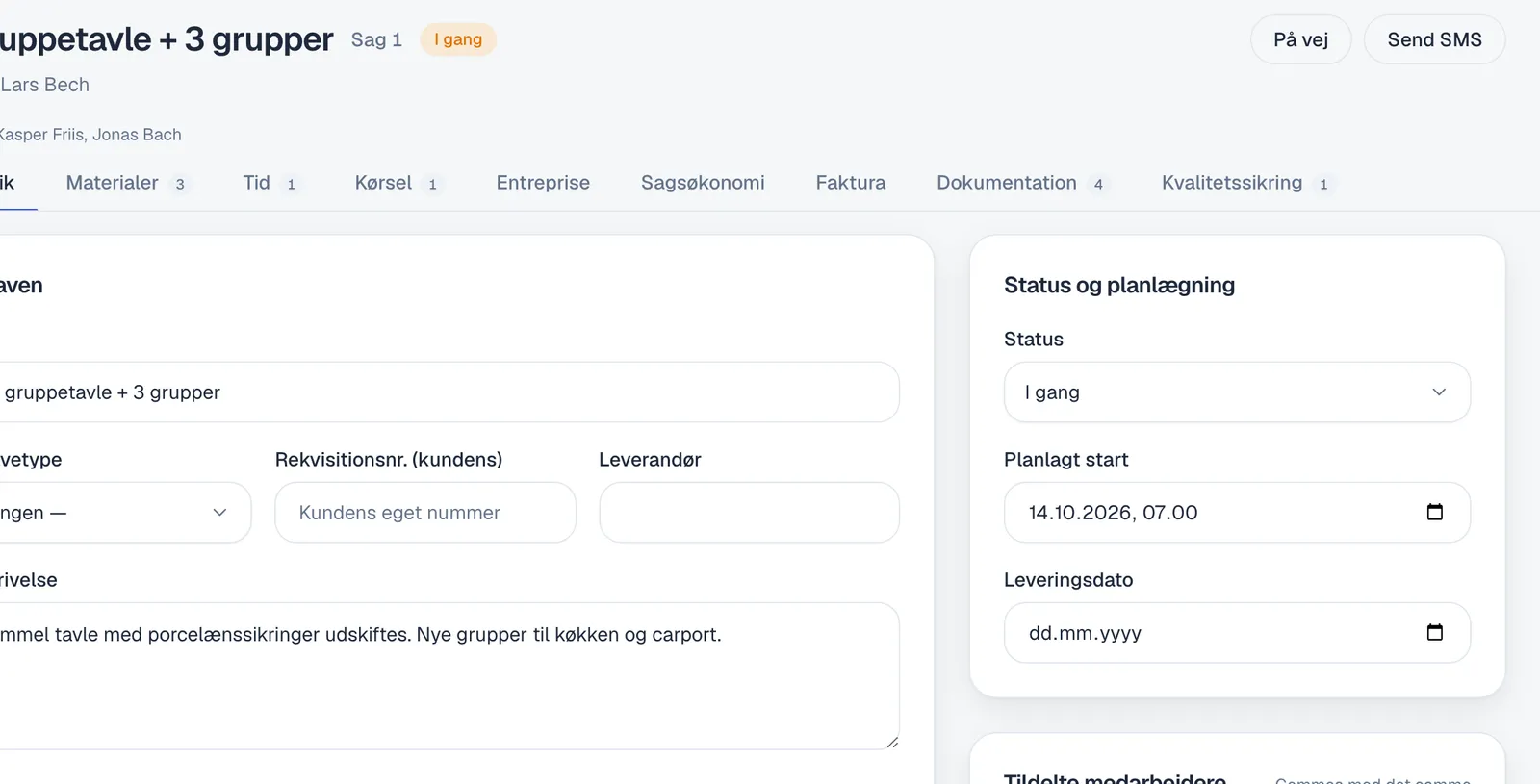Screen dimensions: 1540x784
Task: Click the Leveringsdato dd.mm.yyyy field
Action: [x=1237, y=632]
